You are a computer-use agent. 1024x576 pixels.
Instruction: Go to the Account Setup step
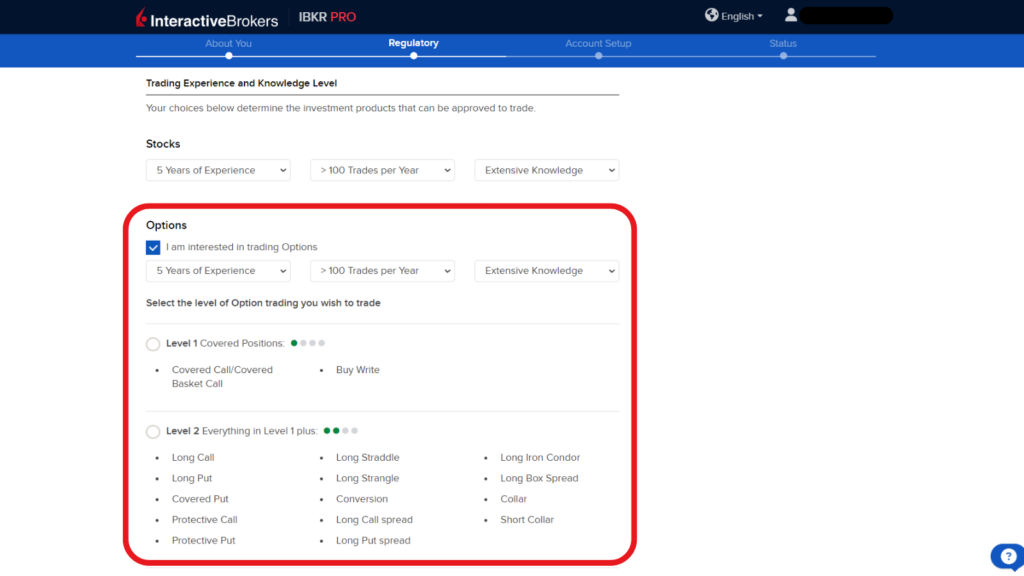[598, 44]
